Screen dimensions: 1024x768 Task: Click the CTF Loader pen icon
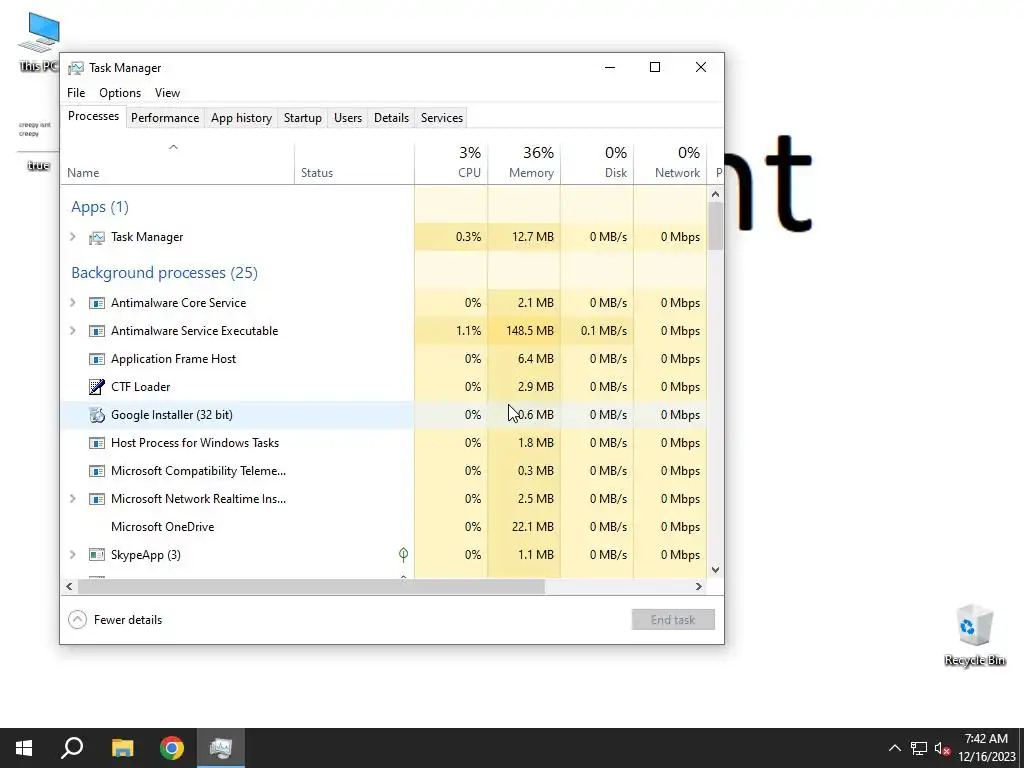coord(97,387)
